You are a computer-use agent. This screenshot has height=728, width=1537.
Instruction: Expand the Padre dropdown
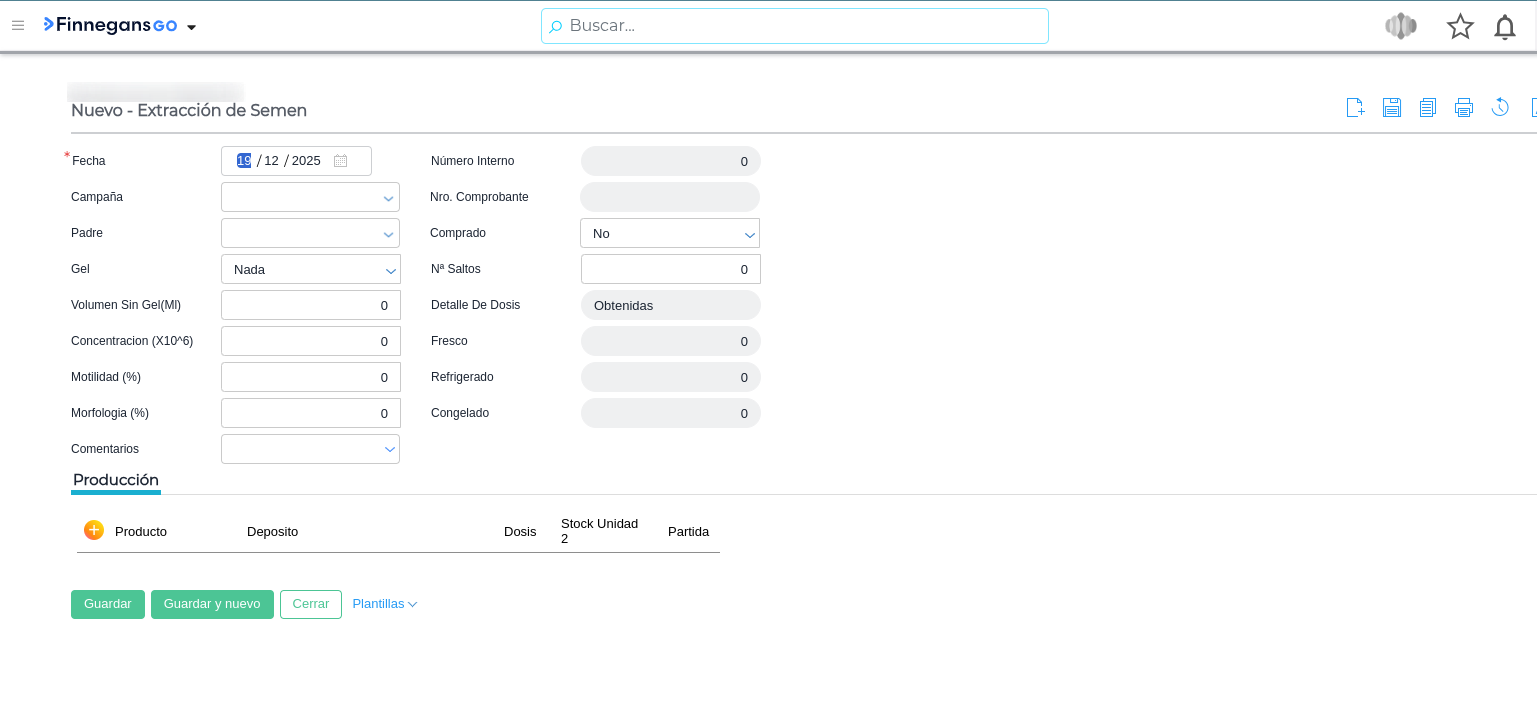[388, 234]
